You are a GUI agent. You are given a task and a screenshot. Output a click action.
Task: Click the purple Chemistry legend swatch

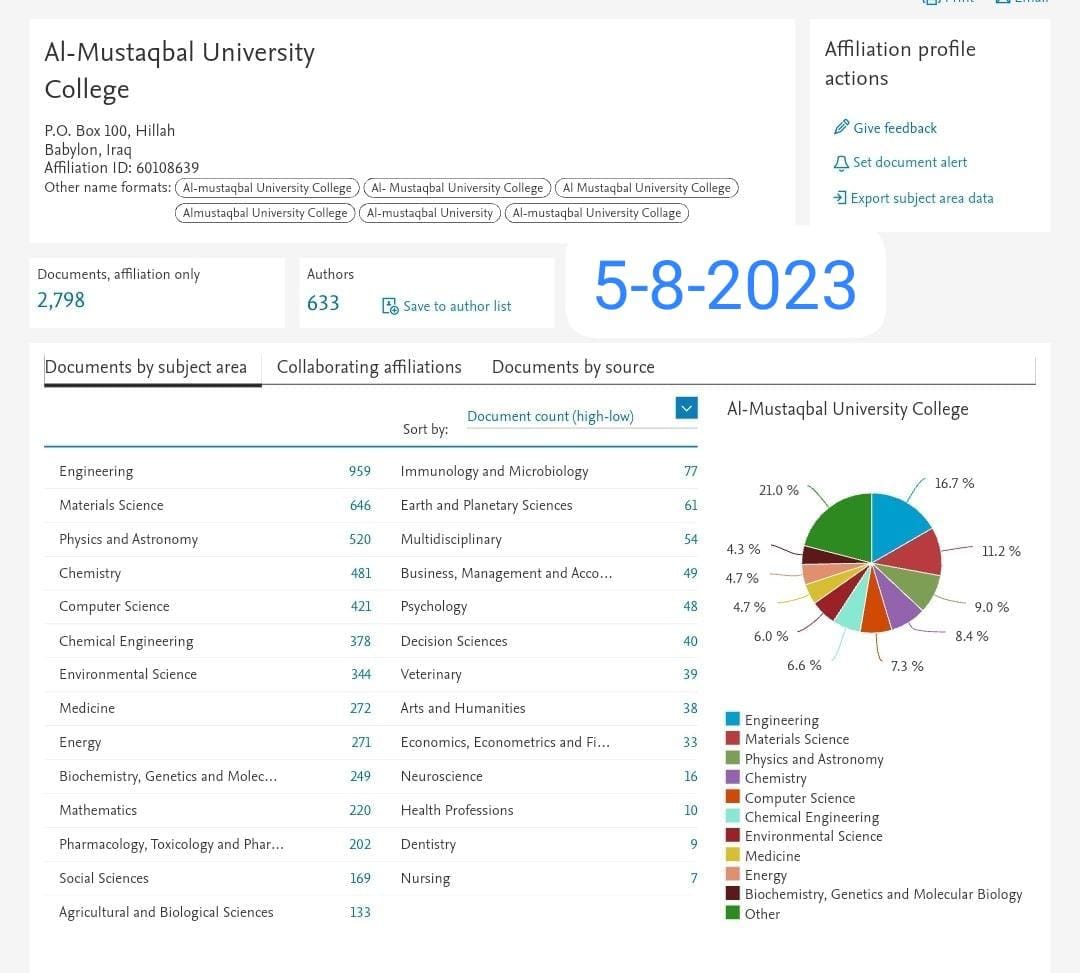click(733, 777)
